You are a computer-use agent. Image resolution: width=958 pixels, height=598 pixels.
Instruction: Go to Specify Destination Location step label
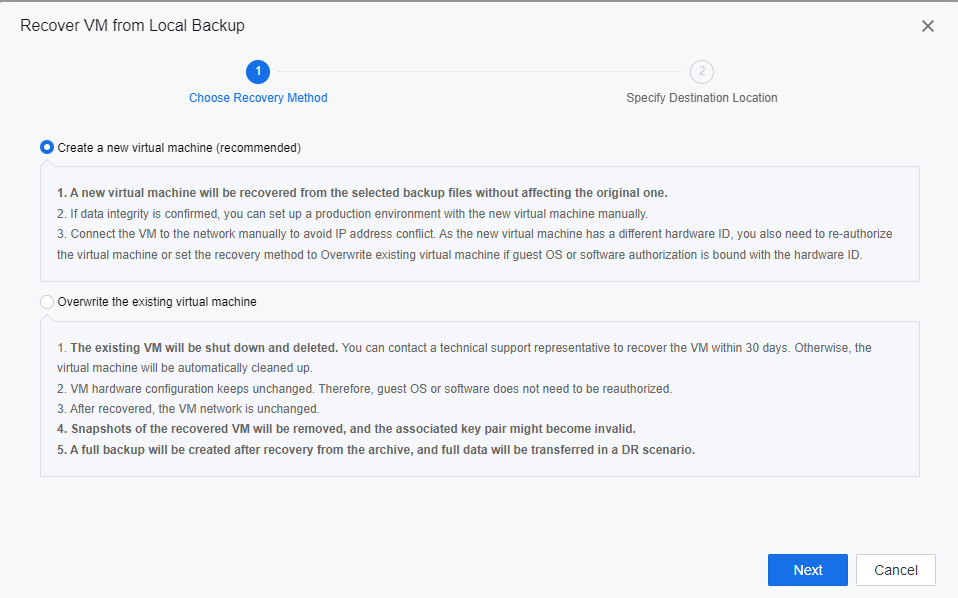(x=702, y=98)
